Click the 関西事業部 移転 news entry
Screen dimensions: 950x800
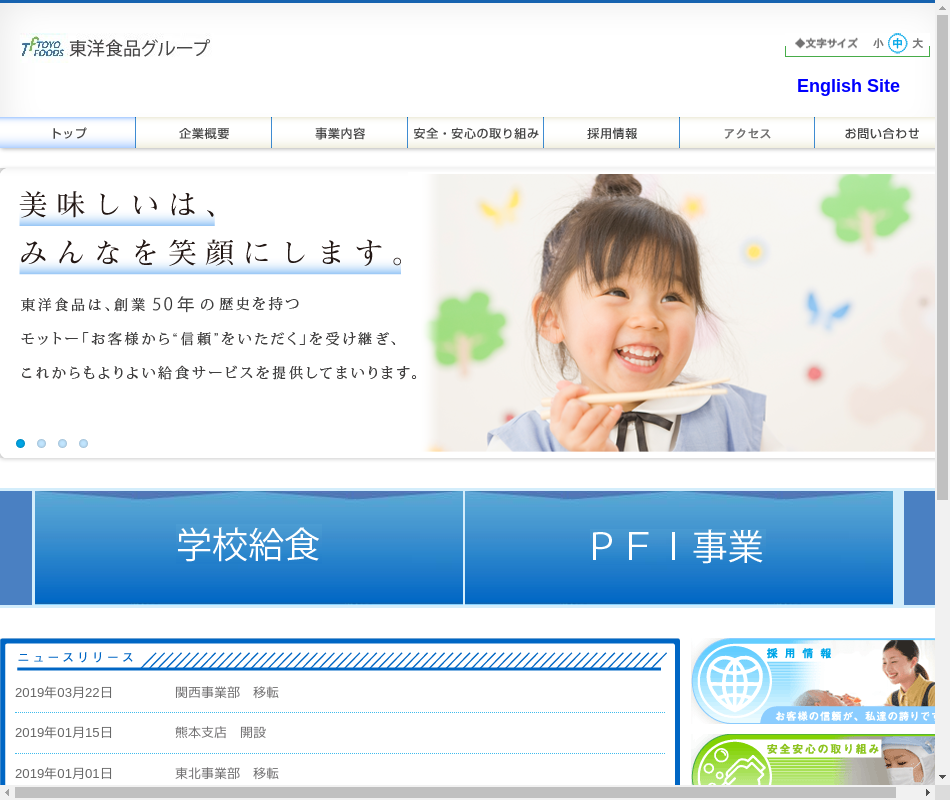(x=227, y=692)
